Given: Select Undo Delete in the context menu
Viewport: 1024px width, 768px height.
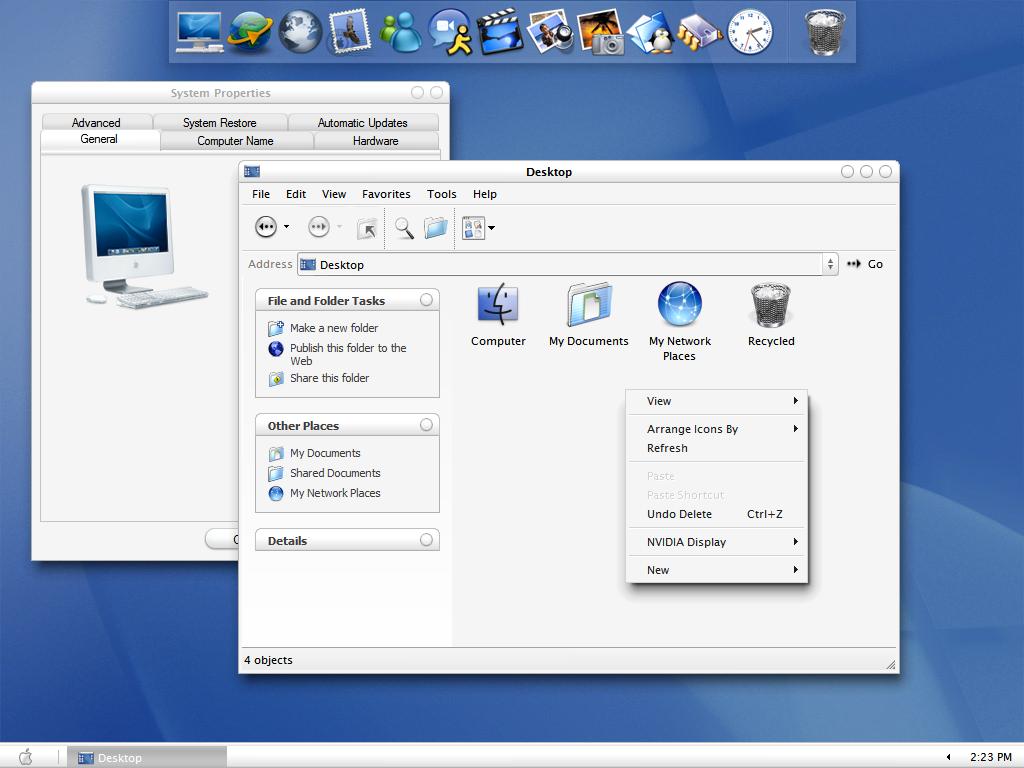Looking at the screenshot, I should tap(716, 514).
